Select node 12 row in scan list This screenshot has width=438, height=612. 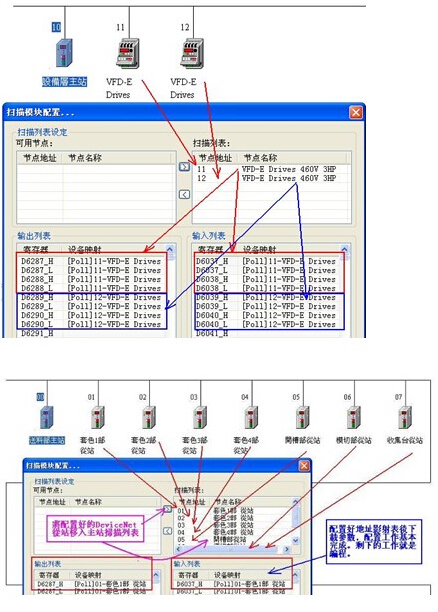tap(271, 178)
